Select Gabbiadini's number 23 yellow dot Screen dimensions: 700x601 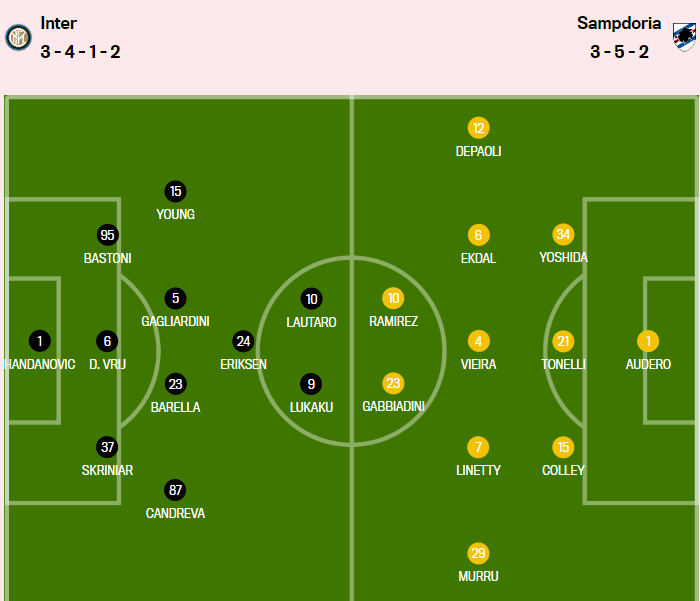point(393,383)
